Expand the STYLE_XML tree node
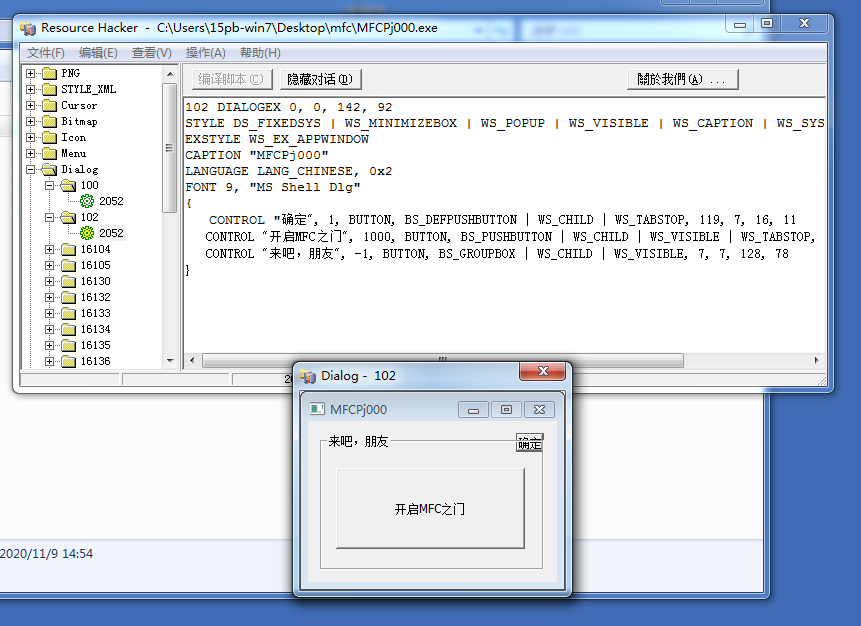This screenshot has height=626, width=861. pyautogui.click(x=31, y=89)
